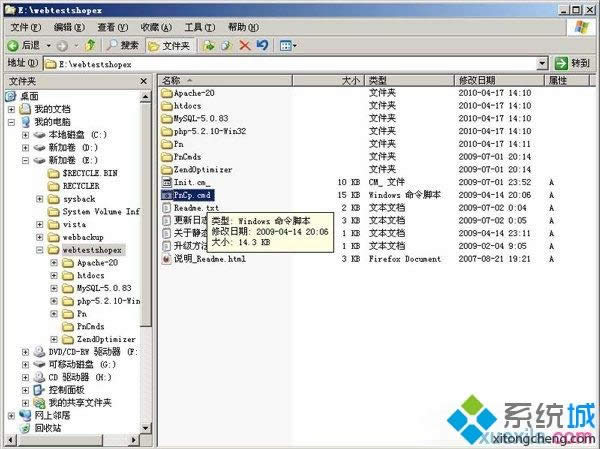Click the Undo toolbar icon
Image resolution: width=600 pixels, height=449 pixels.
click(262, 45)
